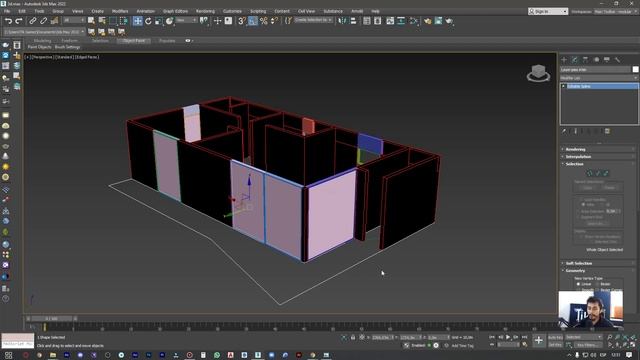Open the Modifier List dropdown

tap(599, 78)
